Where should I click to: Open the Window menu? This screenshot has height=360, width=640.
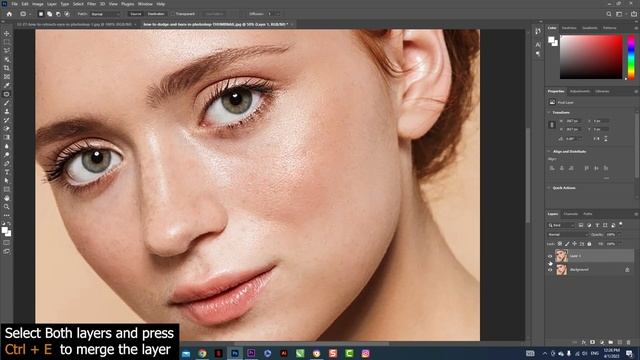[145, 4]
